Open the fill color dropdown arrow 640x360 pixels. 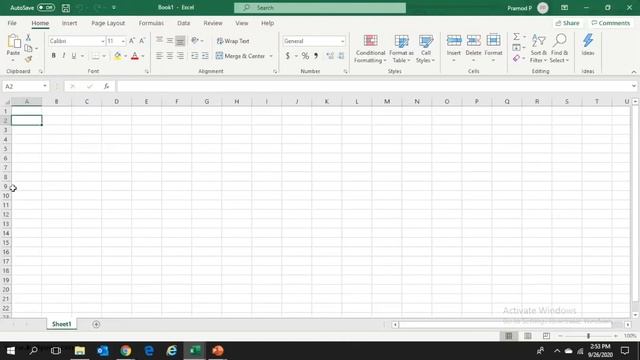pyautogui.click(x=125, y=56)
